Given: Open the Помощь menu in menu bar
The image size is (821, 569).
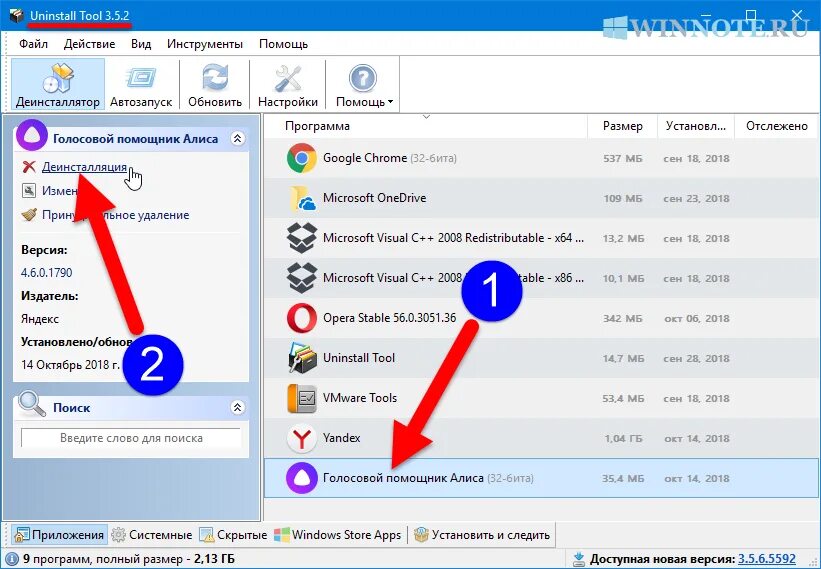Looking at the screenshot, I should coord(283,44).
